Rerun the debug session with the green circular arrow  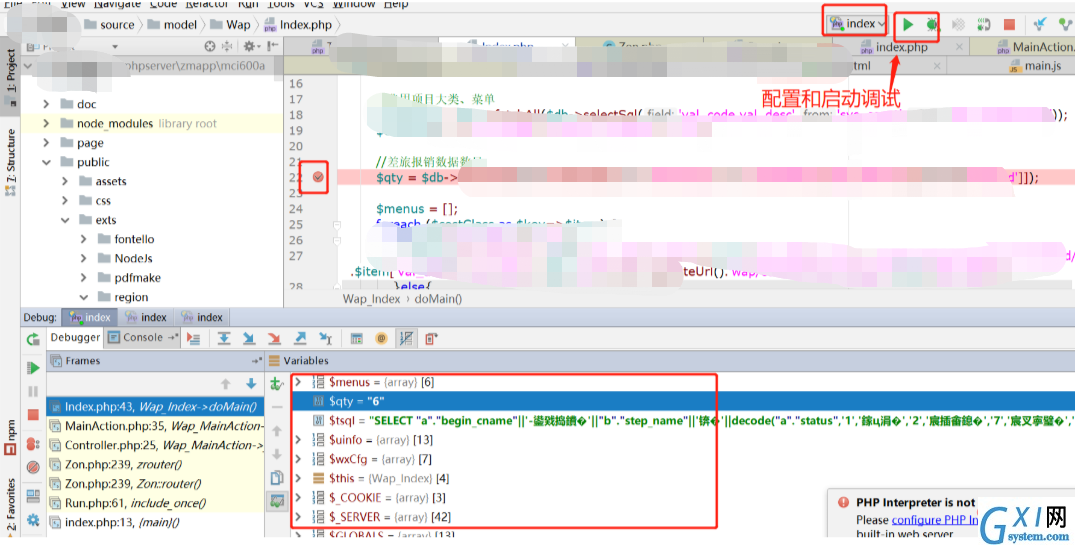(x=33, y=339)
